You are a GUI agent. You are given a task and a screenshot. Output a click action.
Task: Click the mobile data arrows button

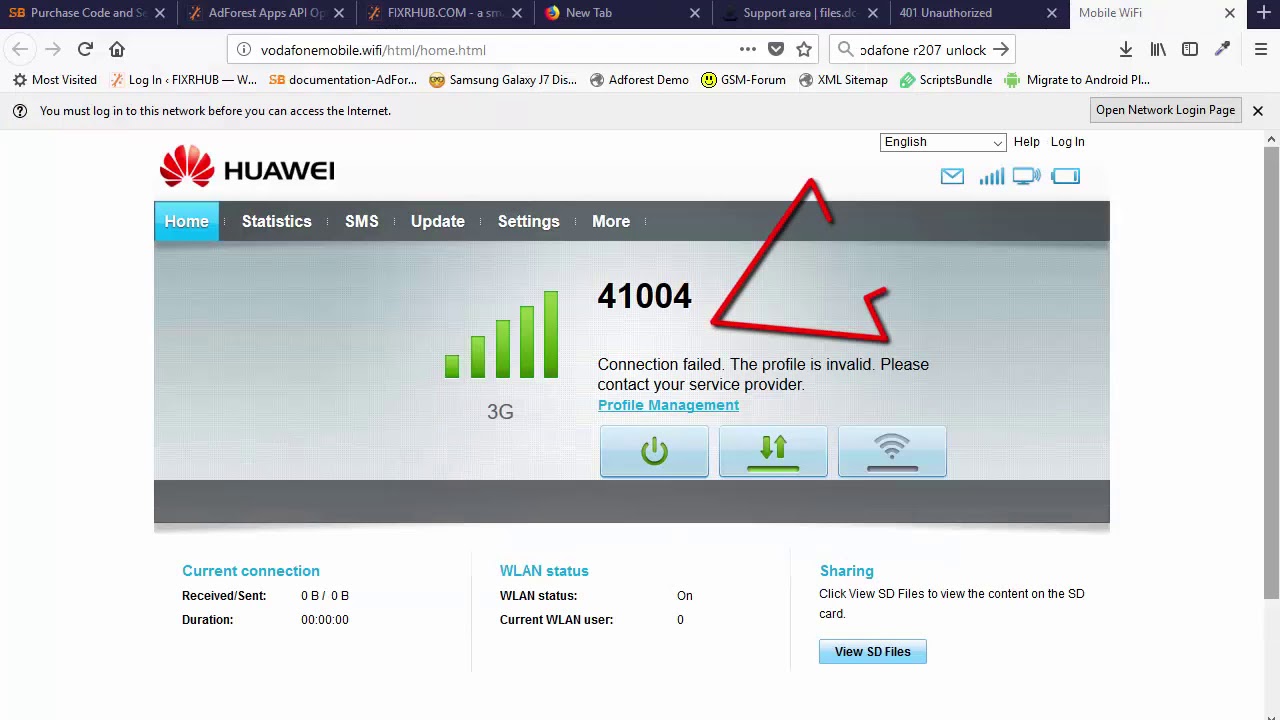pos(773,452)
